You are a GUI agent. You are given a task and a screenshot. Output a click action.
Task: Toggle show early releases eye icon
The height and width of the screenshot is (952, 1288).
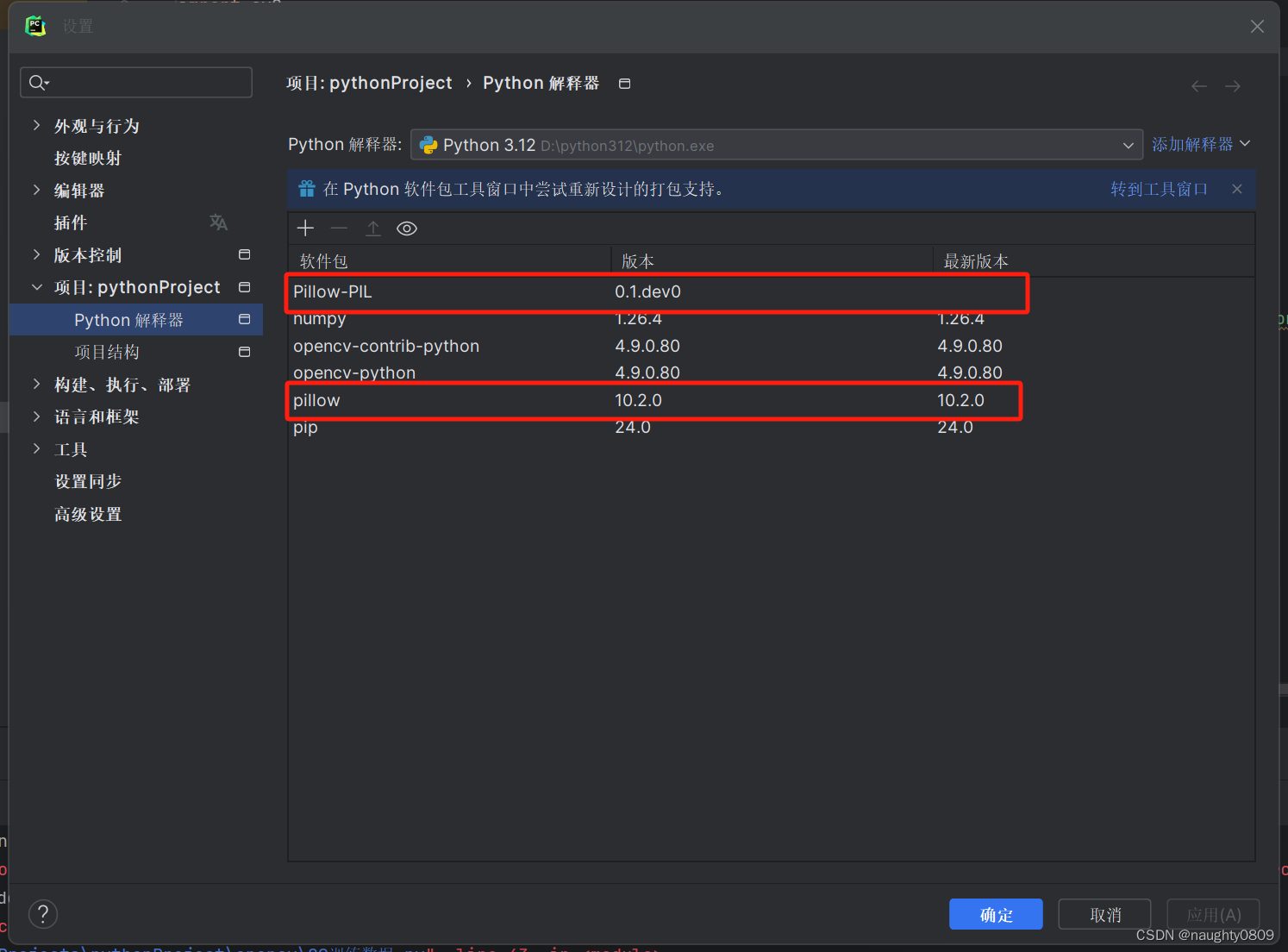407,229
